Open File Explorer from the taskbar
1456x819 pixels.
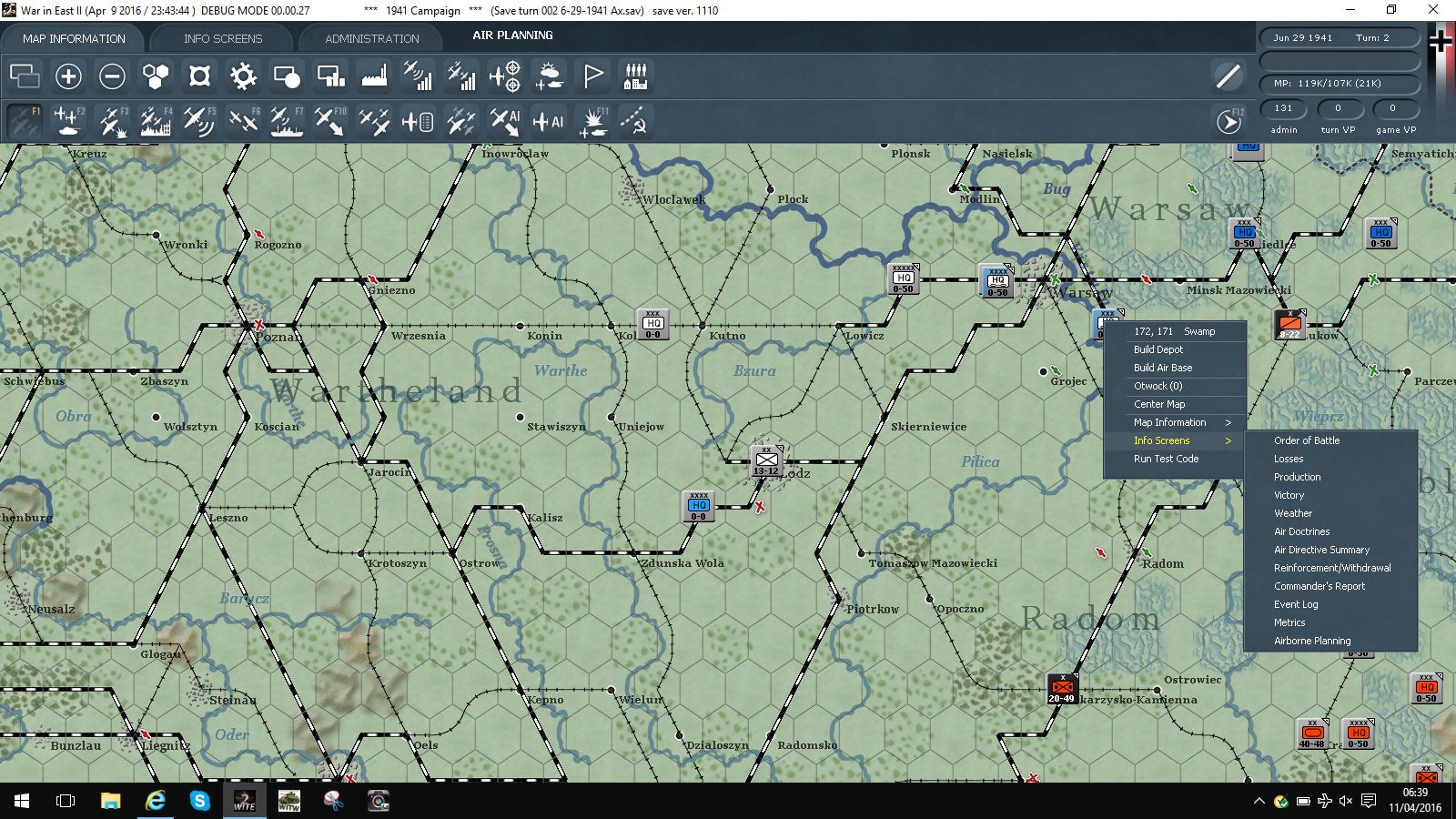pyautogui.click(x=111, y=801)
